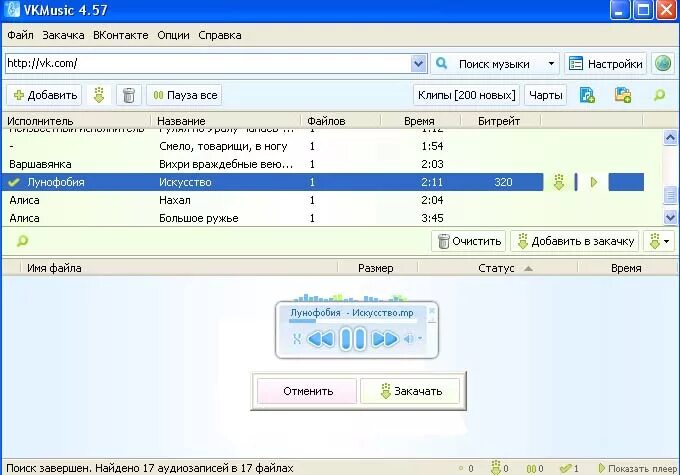Click the download arrow icon next to Добавить
The height and width of the screenshot is (475, 680).
(99, 95)
